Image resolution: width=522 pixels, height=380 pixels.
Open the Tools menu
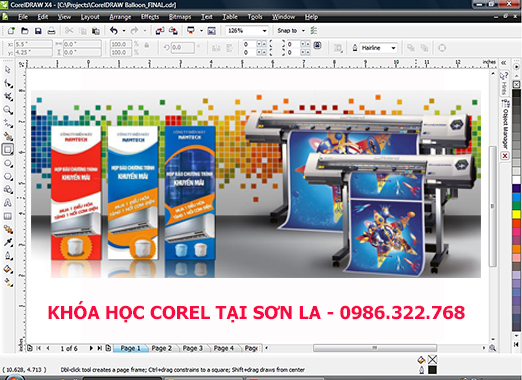pos(255,17)
